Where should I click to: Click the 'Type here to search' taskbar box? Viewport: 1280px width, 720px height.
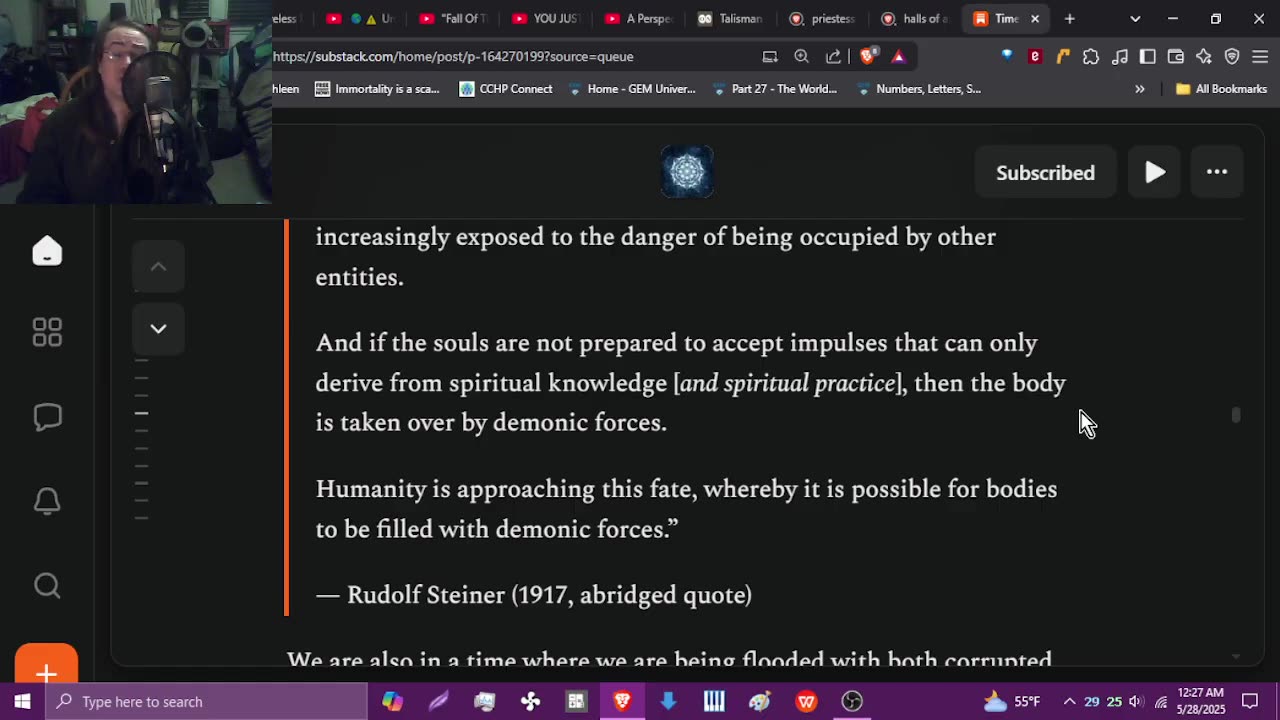pos(207,701)
